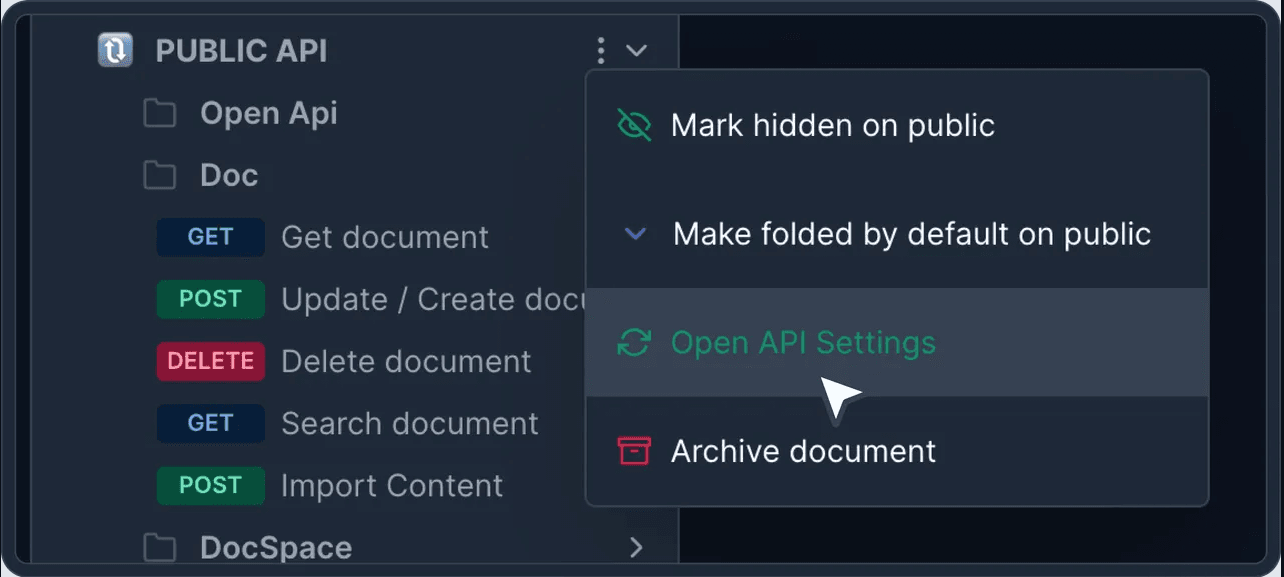This screenshot has height=577, width=1284.
Task: Choose Make folded by default on public
Action: click(x=911, y=234)
